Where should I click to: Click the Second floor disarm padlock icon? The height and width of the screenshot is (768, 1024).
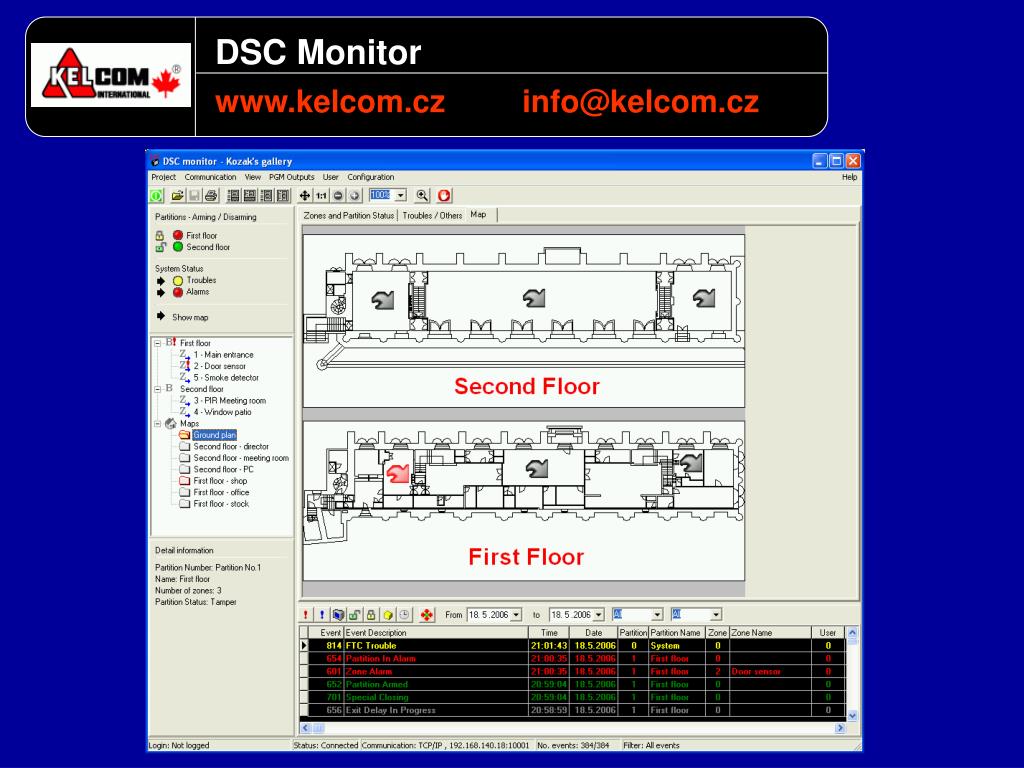point(161,247)
